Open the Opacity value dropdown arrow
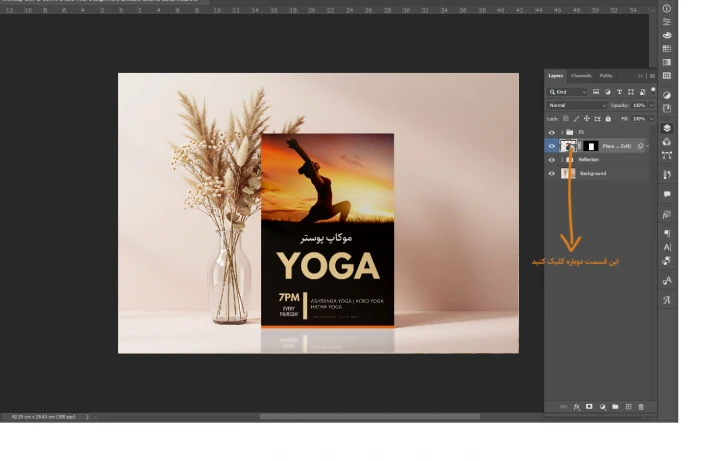 click(651, 105)
